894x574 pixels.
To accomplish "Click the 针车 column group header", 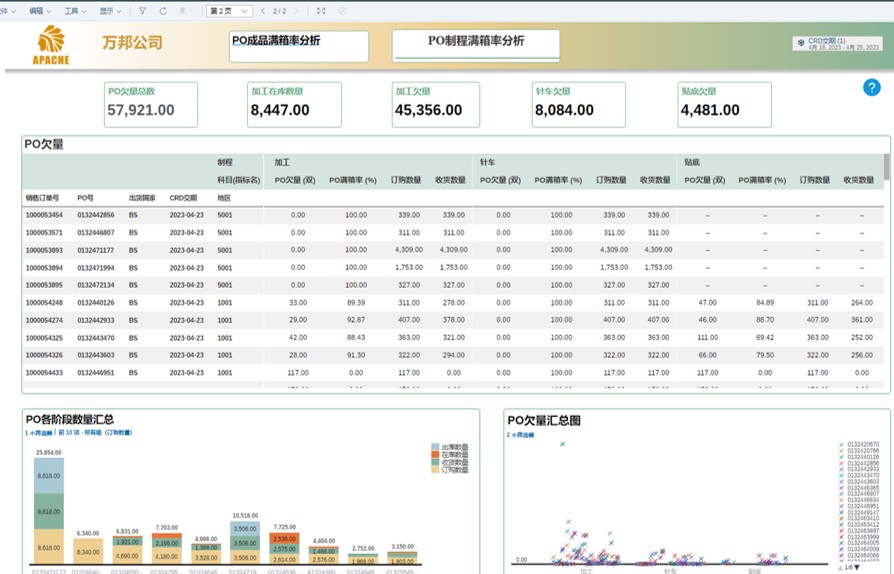I will tap(487, 162).
